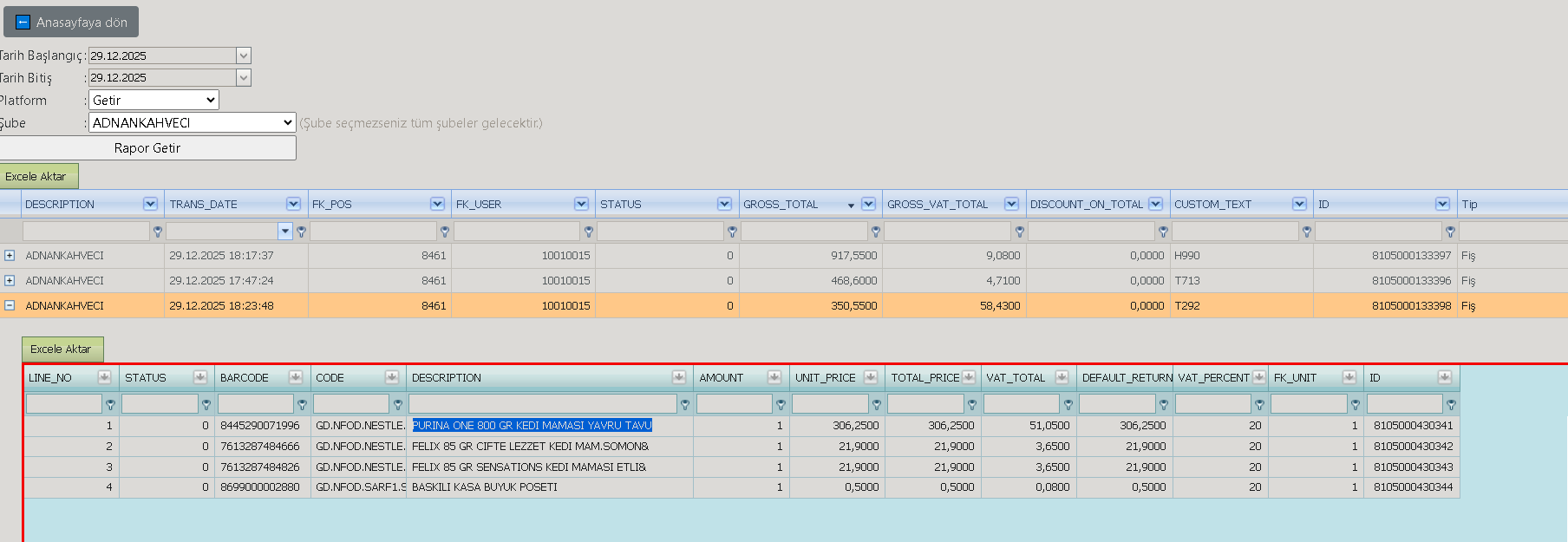Click funnel icon beside FK_POS filter box
Screen dimensions: 1568x542
[x=445, y=232]
